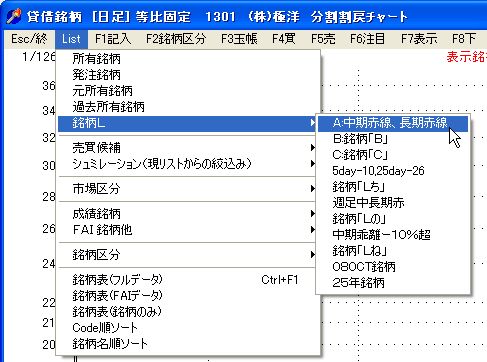487x362 pixels.
Task: Click Code順ソート menu item
Action: coord(188,328)
